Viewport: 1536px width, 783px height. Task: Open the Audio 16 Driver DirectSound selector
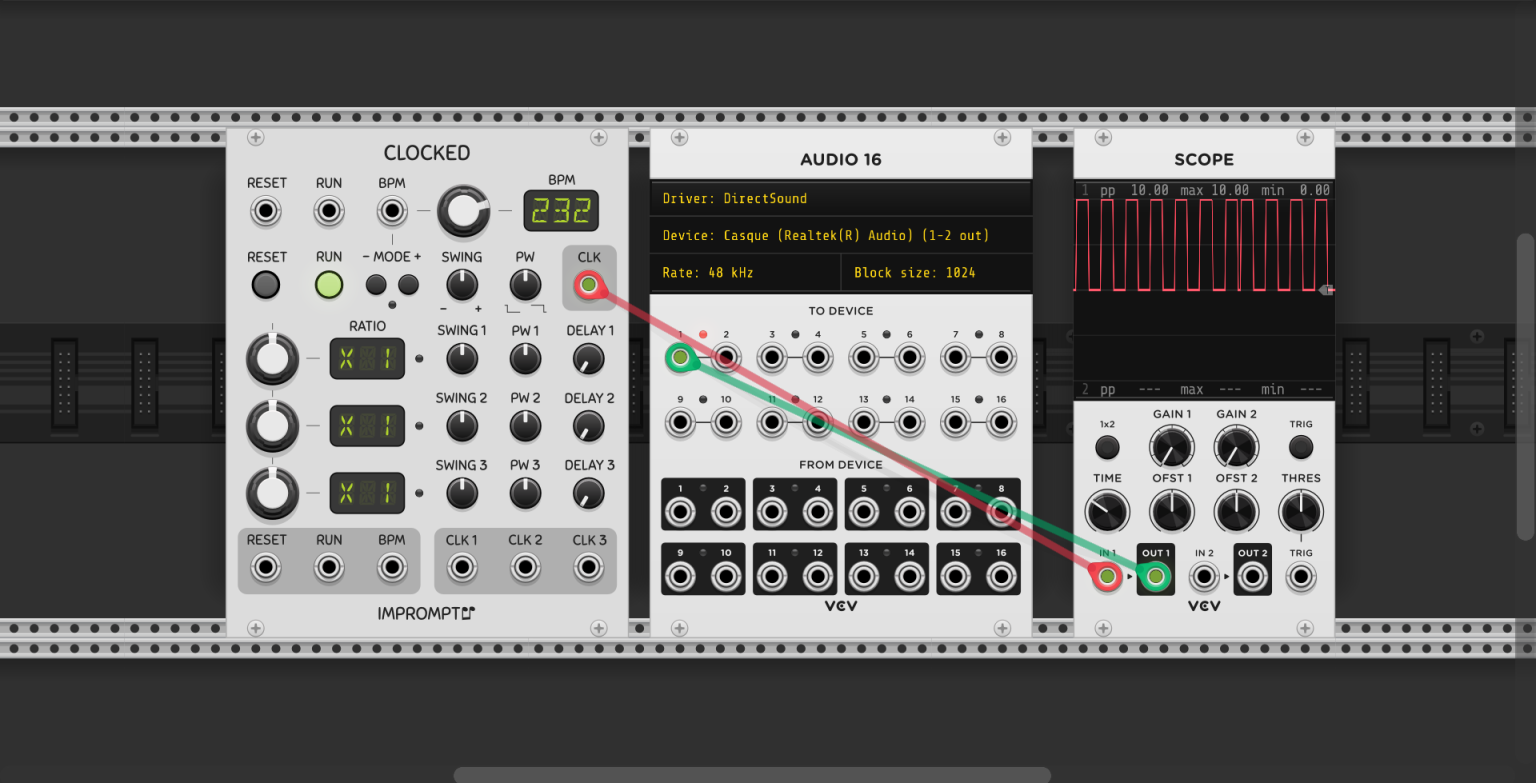(x=841, y=198)
